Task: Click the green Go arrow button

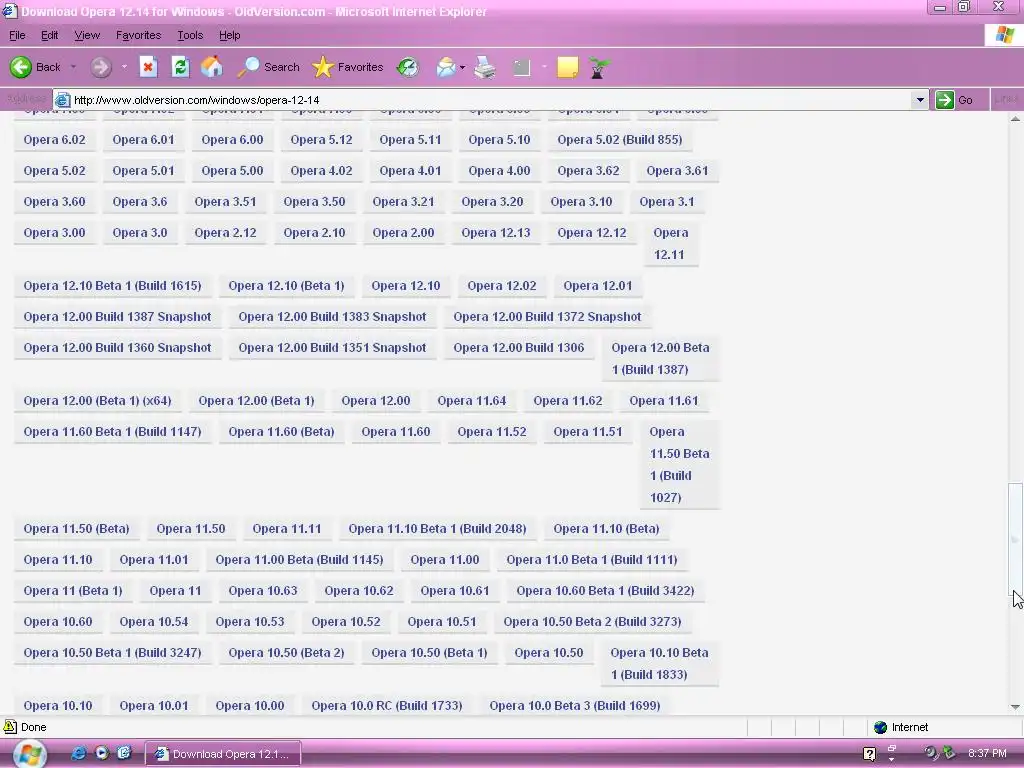Action: 944,100
